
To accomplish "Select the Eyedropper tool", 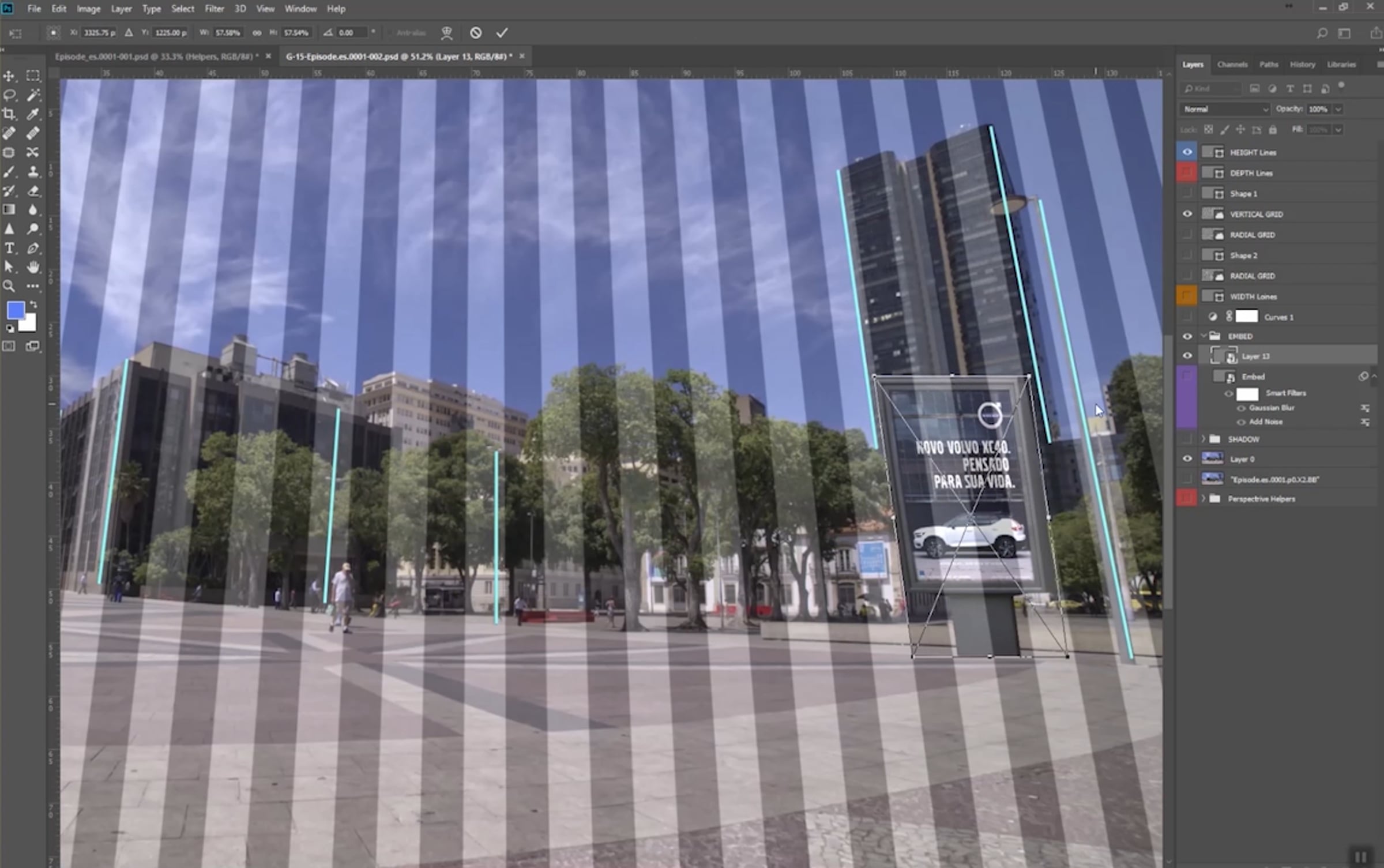I will pyautogui.click(x=33, y=114).
